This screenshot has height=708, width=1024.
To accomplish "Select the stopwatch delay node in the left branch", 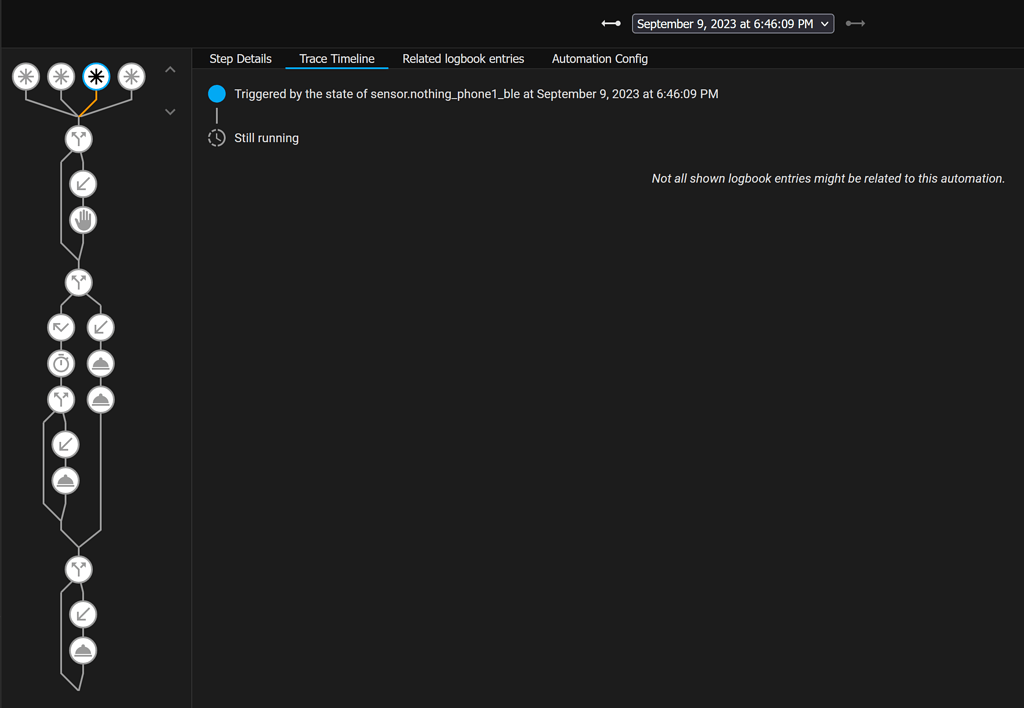I will [x=61, y=363].
